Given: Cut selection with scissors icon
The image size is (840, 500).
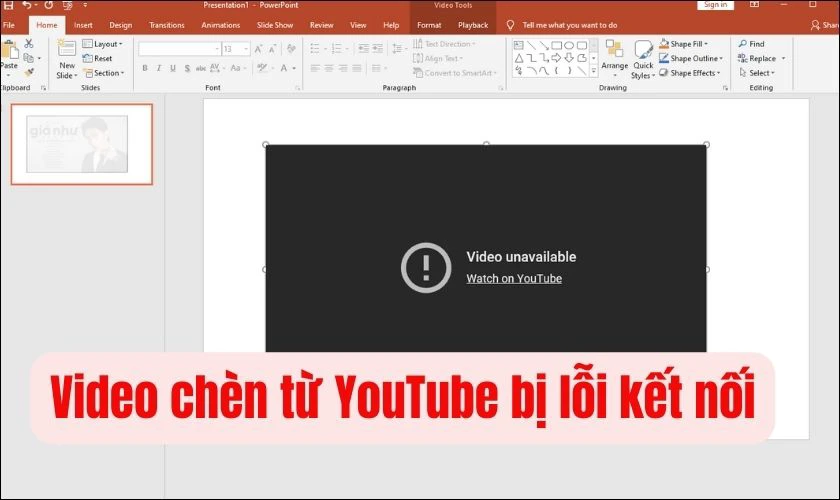Looking at the screenshot, I should [29, 43].
